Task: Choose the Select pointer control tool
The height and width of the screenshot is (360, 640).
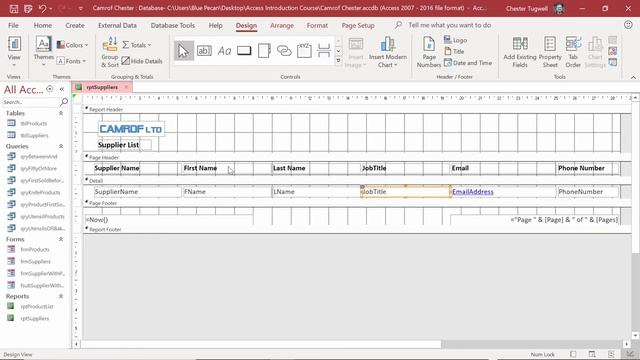Action: 184,51
